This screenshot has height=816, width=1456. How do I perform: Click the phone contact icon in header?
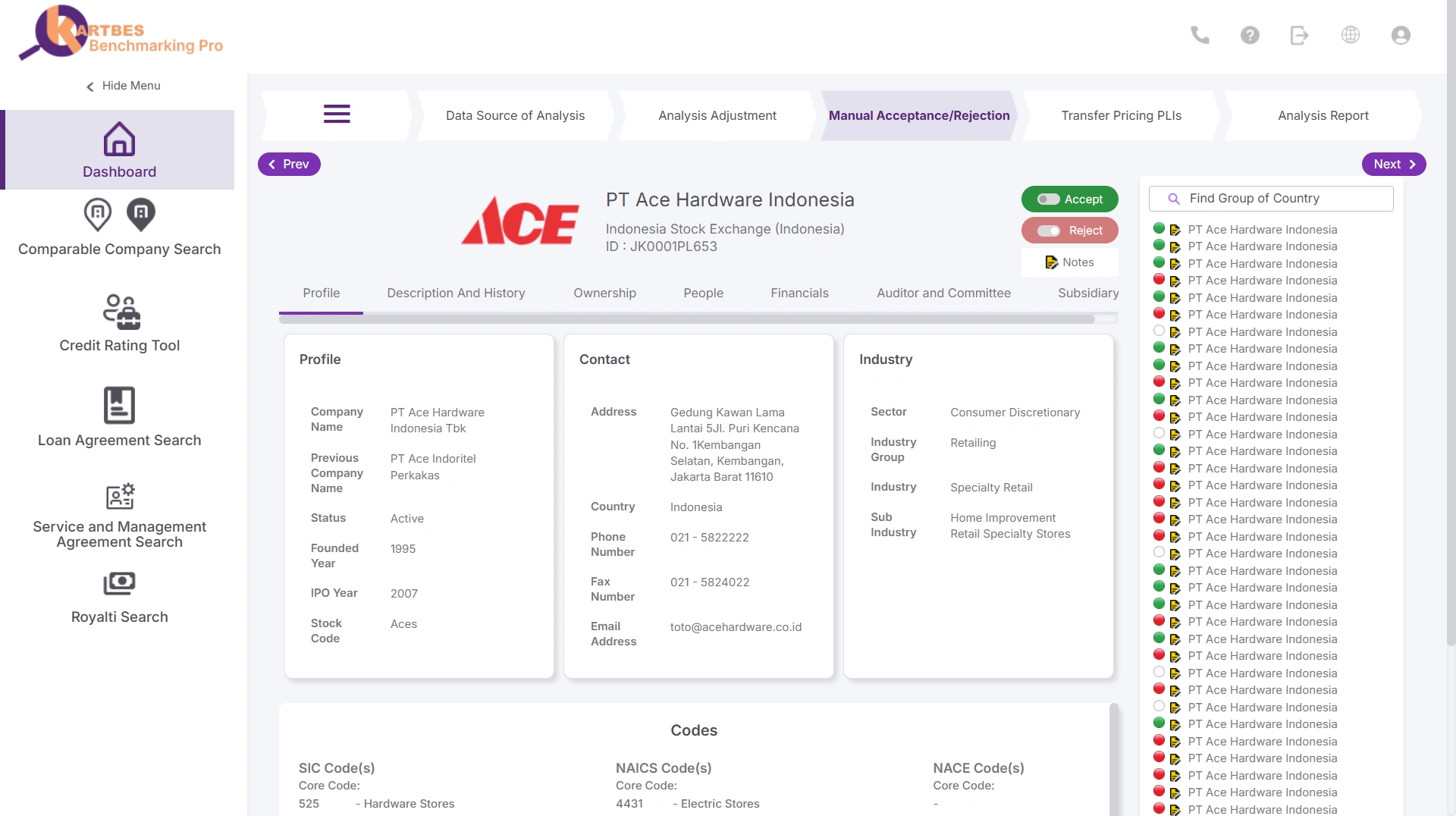tap(1200, 35)
